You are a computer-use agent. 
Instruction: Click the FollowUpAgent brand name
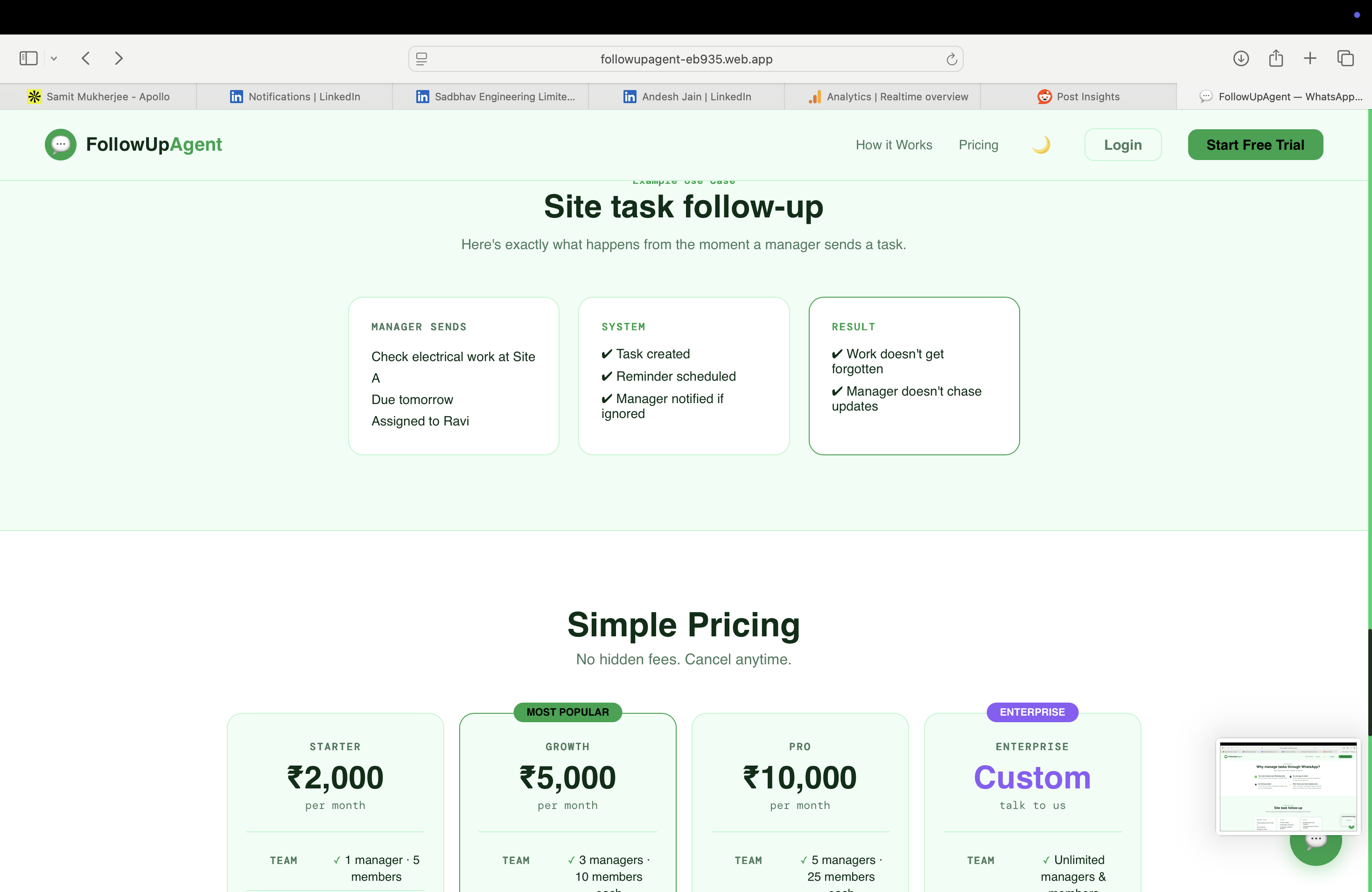(x=154, y=144)
